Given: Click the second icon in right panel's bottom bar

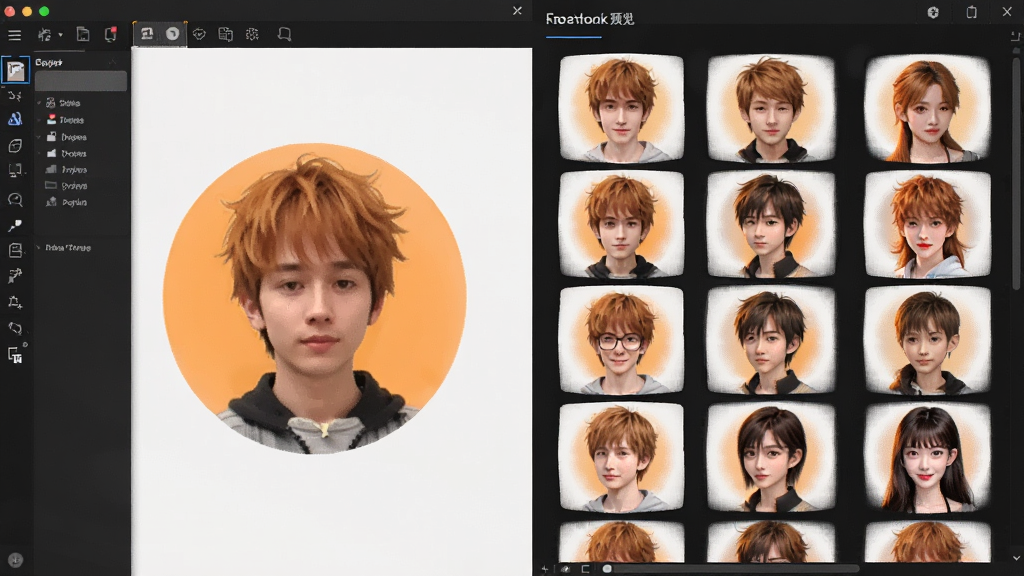Looking at the screenshot, I should tap(566, 569).
